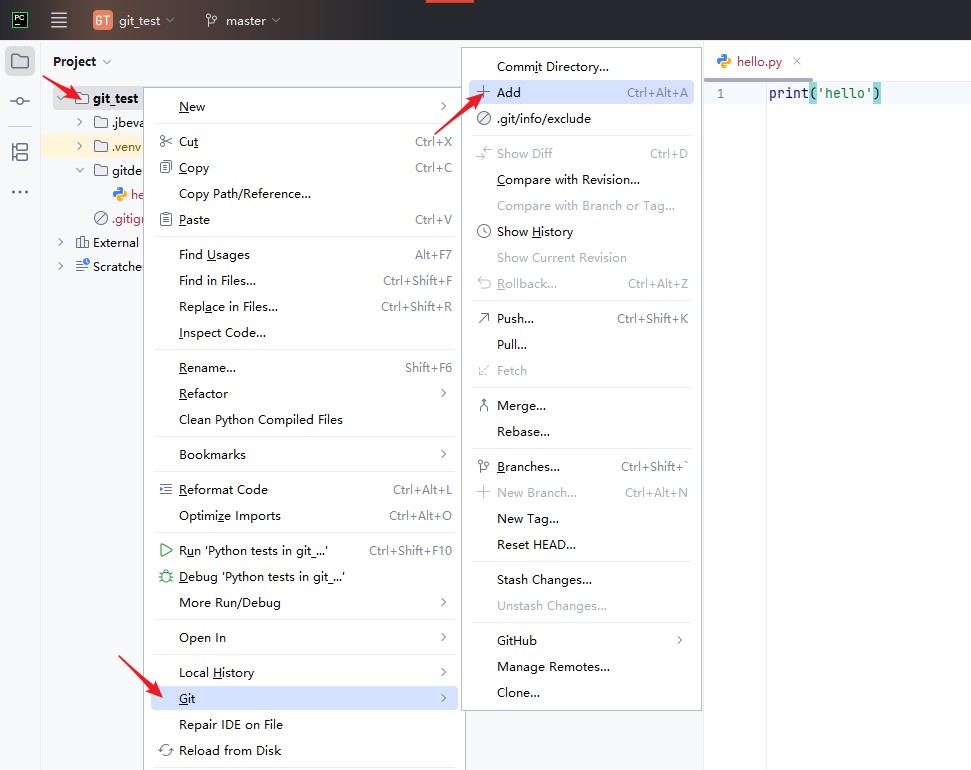
Task: Open the hamburger main menu icon
Action: (x=59, y=20)
